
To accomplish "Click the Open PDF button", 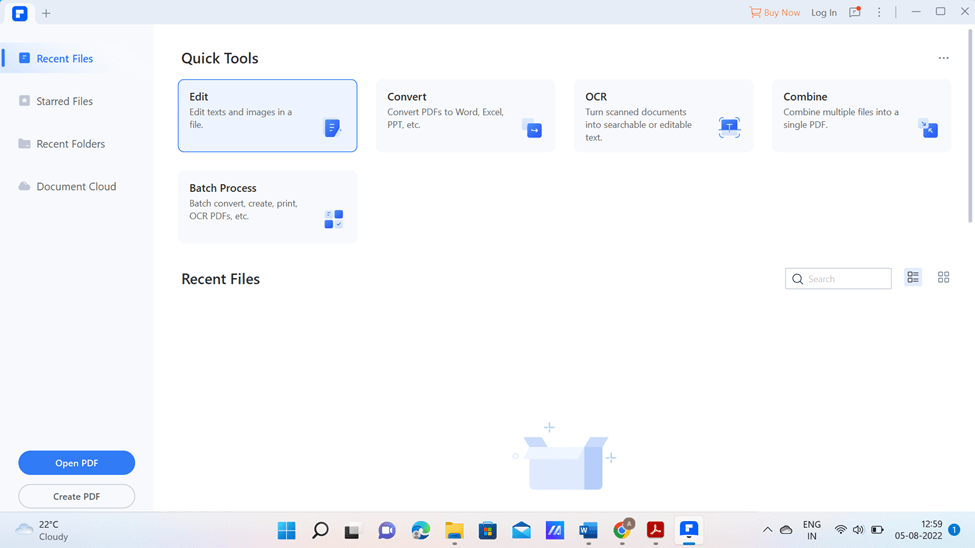I will pyautogui.click(x=76, y=463).
